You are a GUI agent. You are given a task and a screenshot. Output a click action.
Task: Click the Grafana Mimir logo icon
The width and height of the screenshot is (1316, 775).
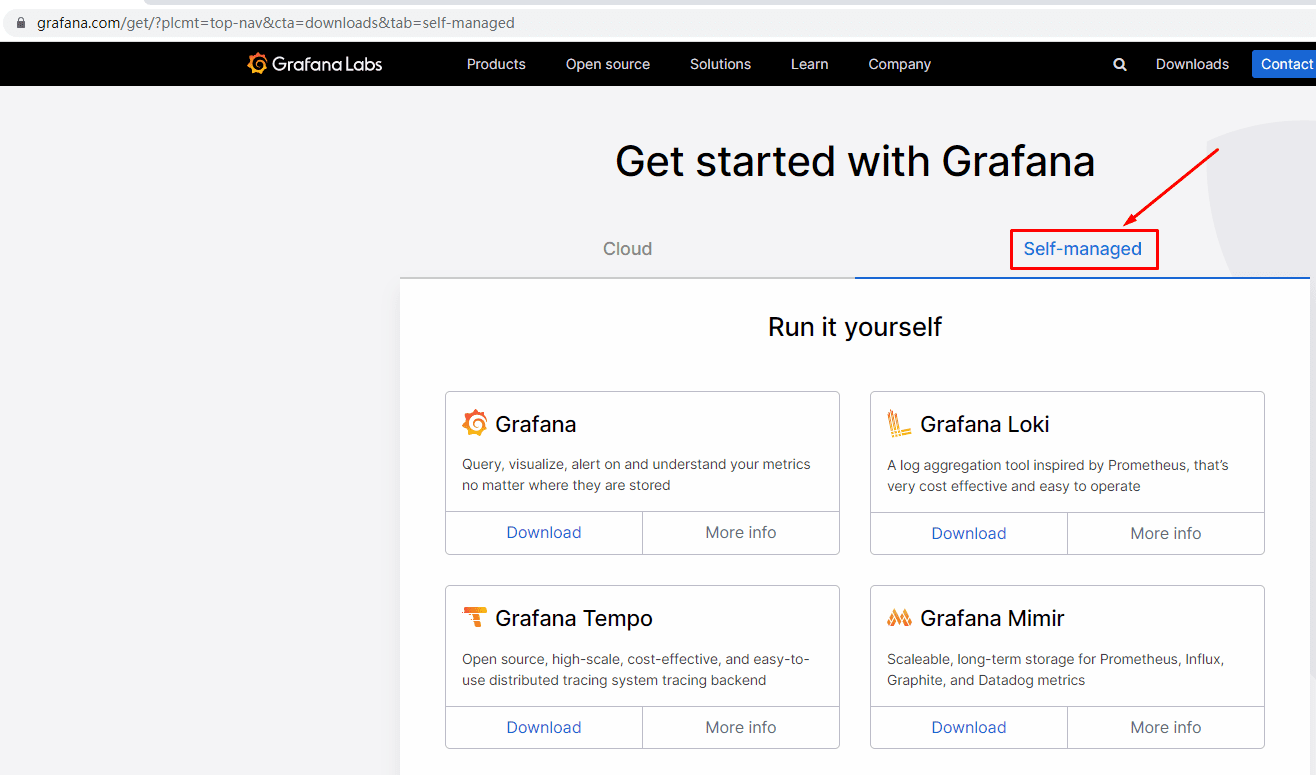899,618
